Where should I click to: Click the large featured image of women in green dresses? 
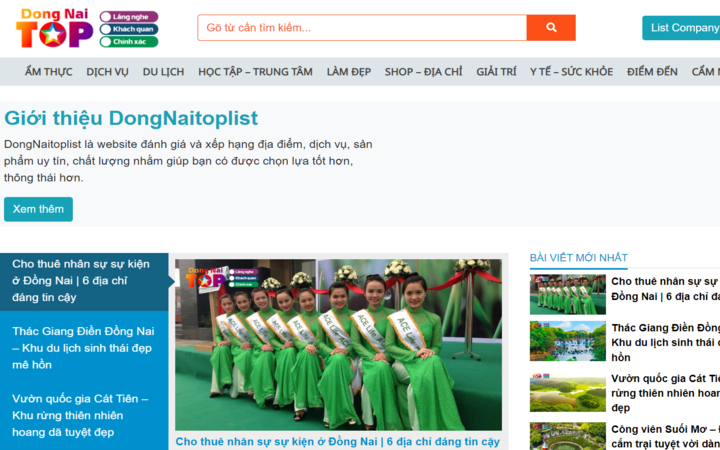[338, 344]
